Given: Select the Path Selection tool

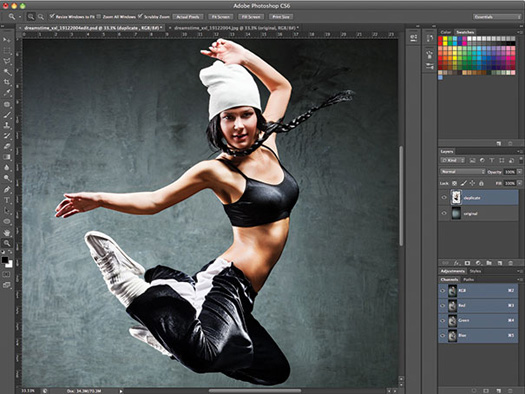Looking at the screenshot, I should point(7,211).
